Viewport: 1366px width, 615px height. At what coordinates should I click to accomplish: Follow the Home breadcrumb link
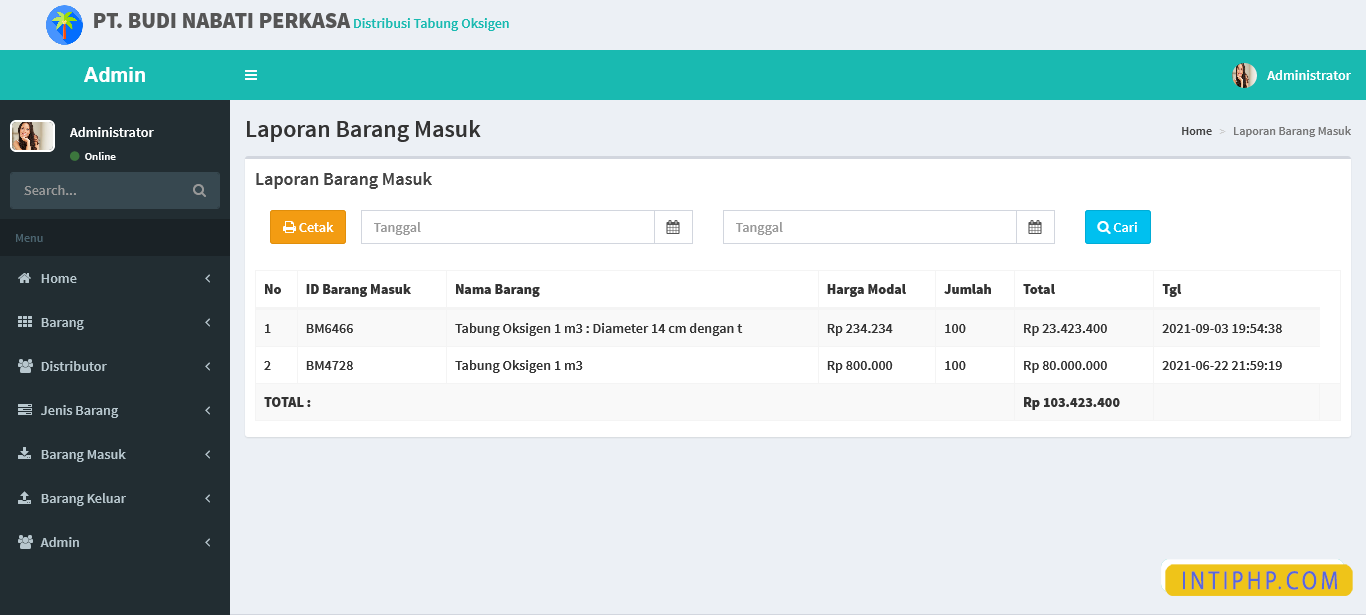pos(1195,131)
